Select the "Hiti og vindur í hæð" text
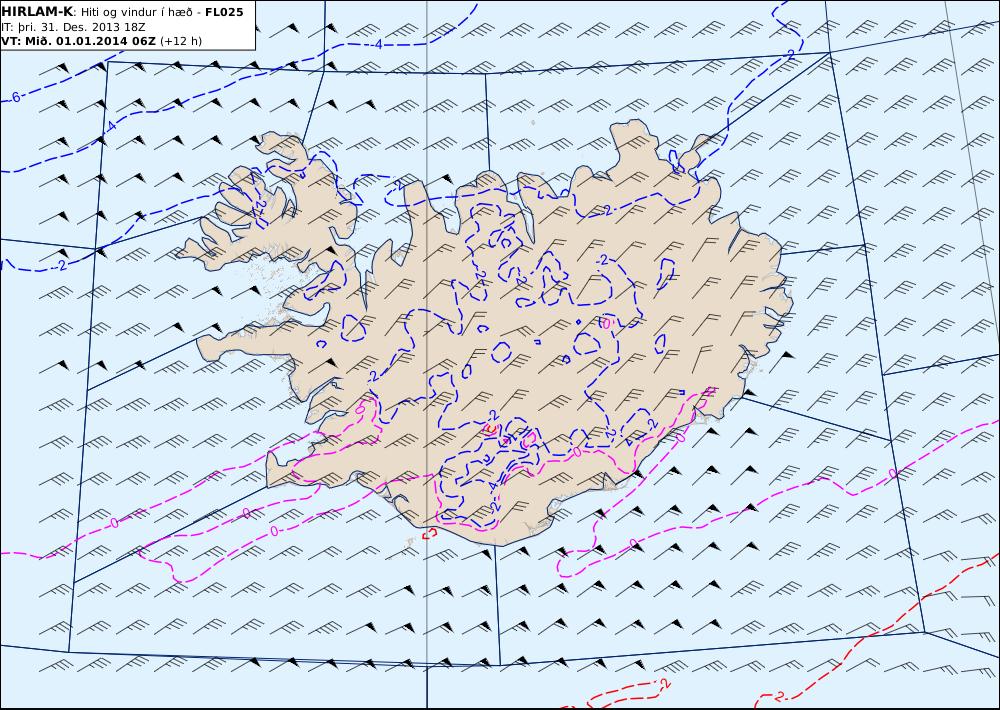Screen dimensions: 1000x710 coord(136,12)
